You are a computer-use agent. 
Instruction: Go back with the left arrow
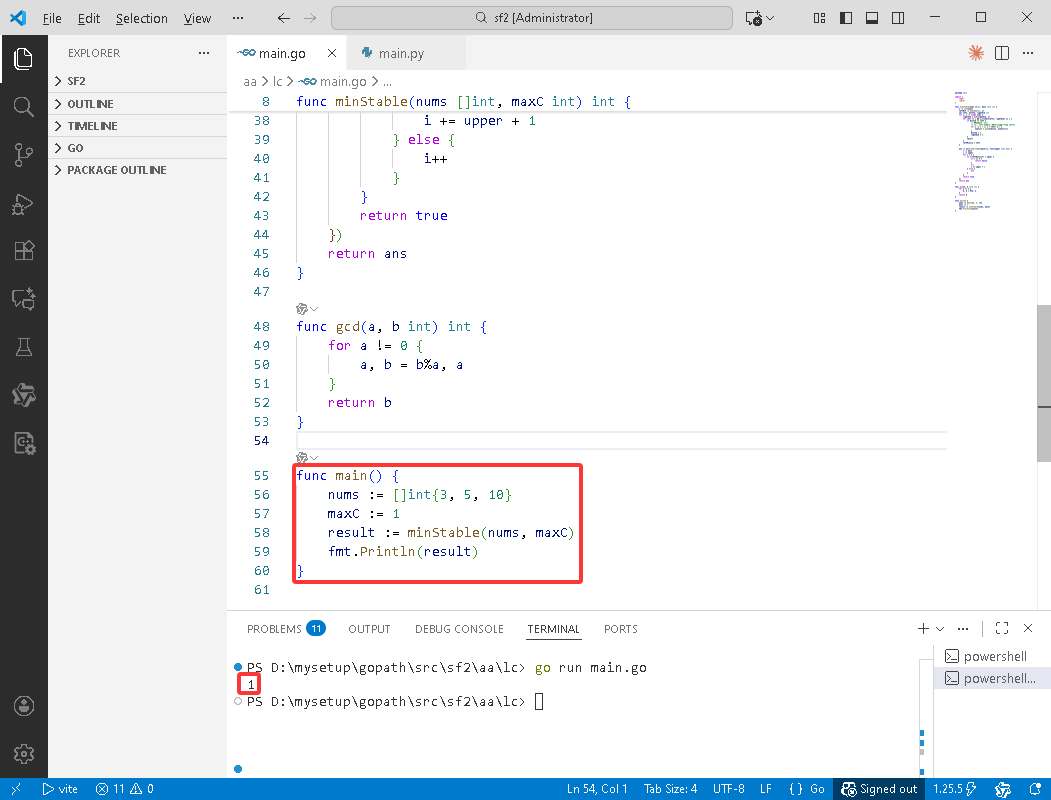284,18
